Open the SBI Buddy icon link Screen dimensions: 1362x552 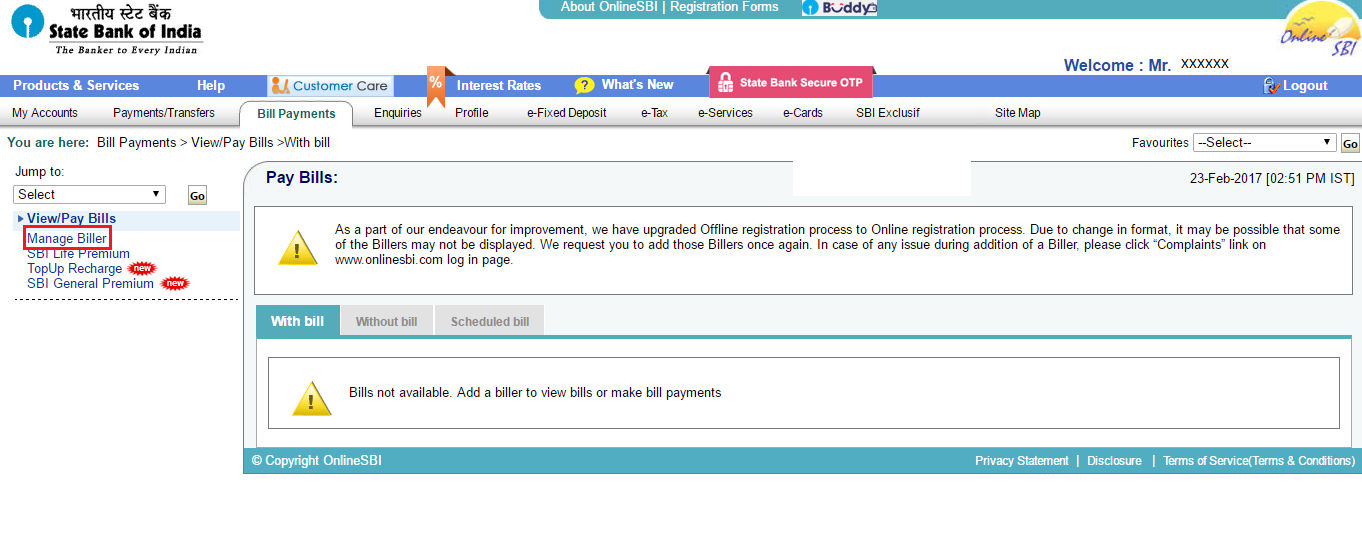click(x=839, y=8)
